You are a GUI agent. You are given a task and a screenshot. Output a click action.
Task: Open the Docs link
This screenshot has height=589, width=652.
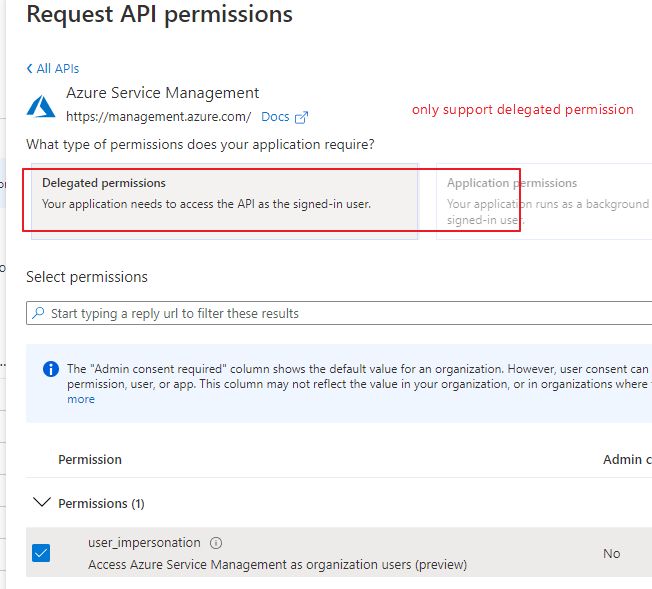point(275,117)
